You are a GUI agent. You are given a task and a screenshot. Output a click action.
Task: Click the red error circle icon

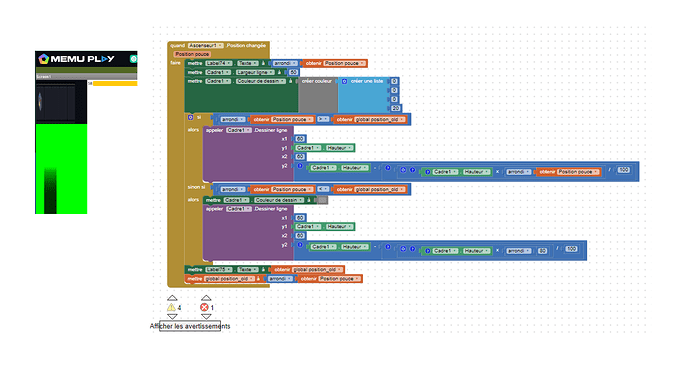204,307
